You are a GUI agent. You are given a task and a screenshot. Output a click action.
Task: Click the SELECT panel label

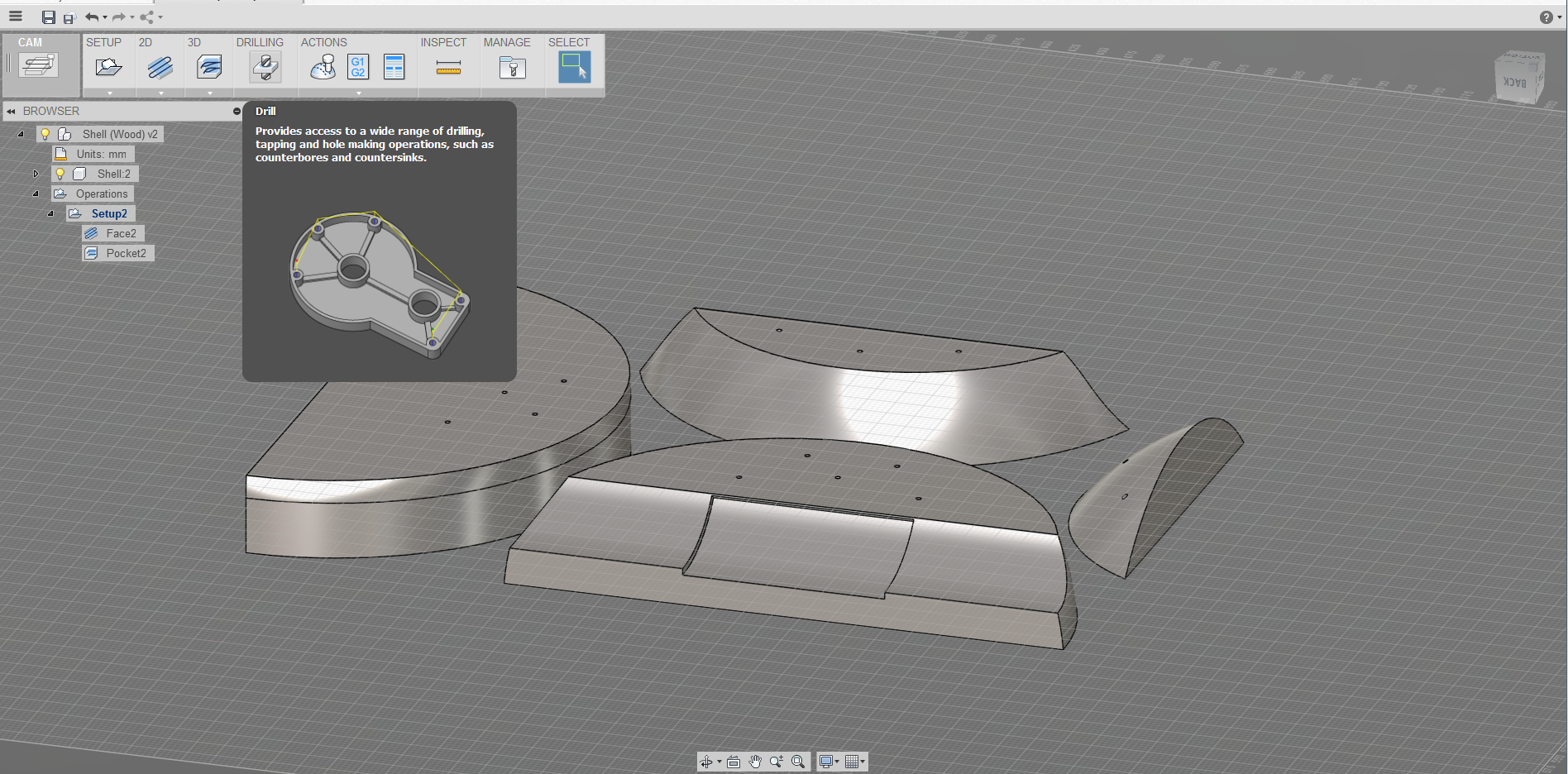point(569,42)
